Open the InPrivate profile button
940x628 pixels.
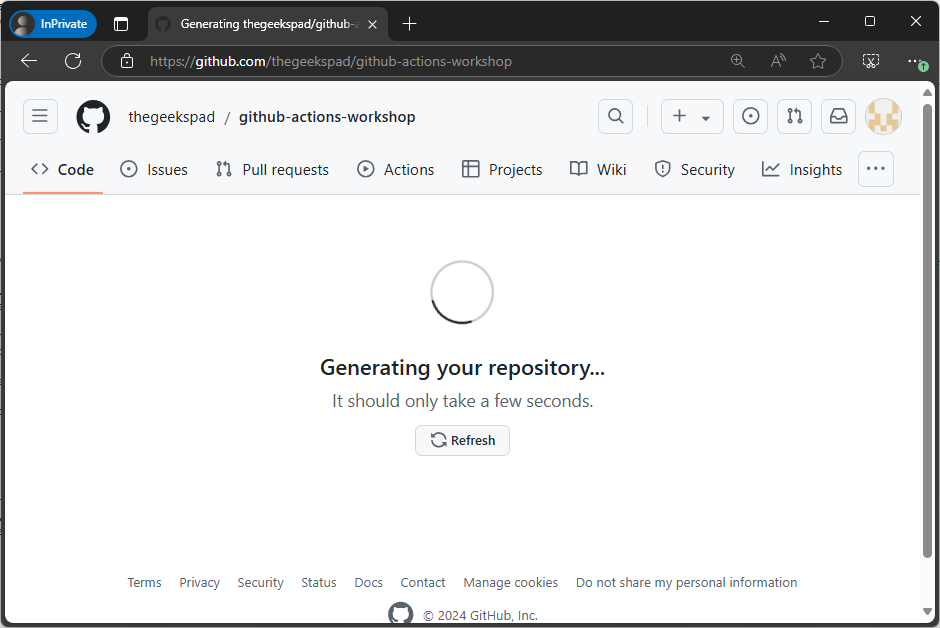(53, 24)
